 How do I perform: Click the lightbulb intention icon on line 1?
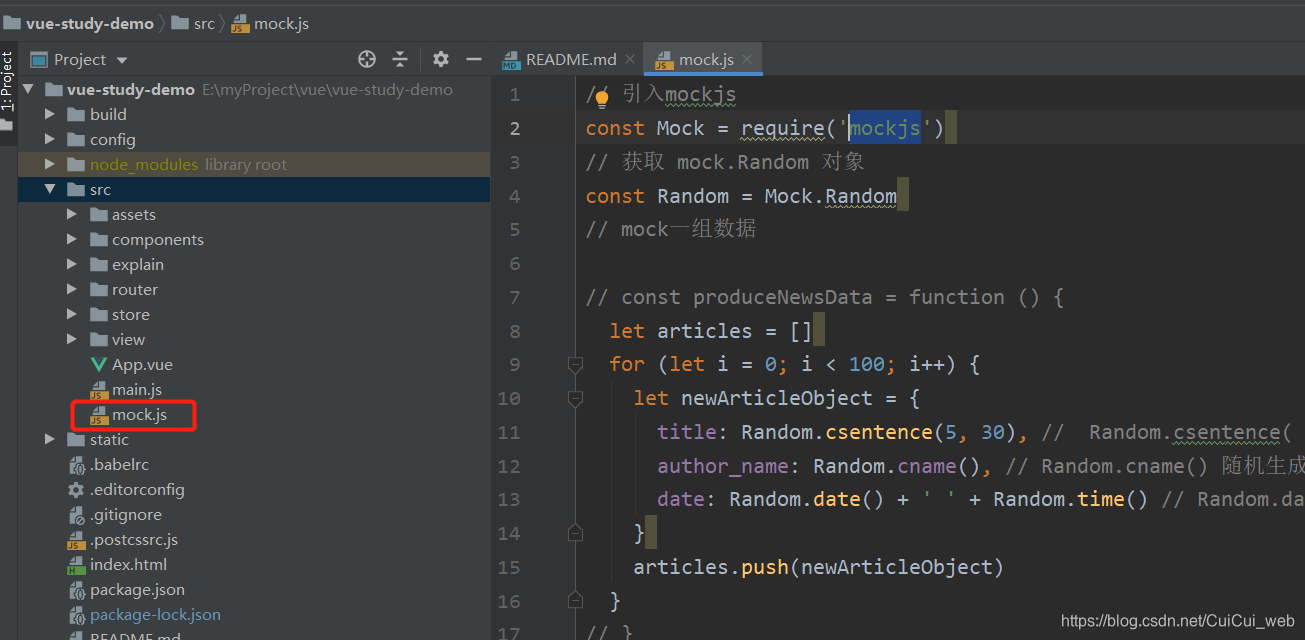(602, 96)
